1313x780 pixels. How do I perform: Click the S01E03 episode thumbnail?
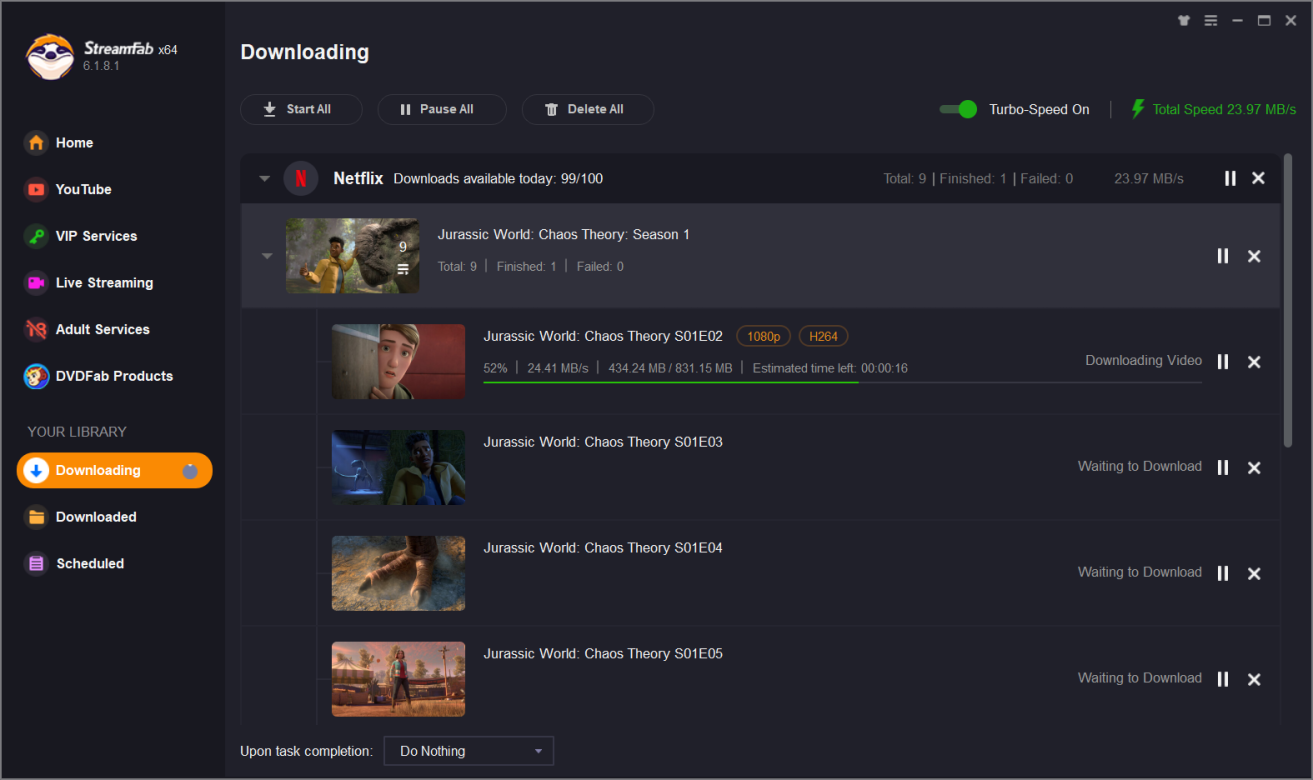pyautogui.click(x=398, y=467)
